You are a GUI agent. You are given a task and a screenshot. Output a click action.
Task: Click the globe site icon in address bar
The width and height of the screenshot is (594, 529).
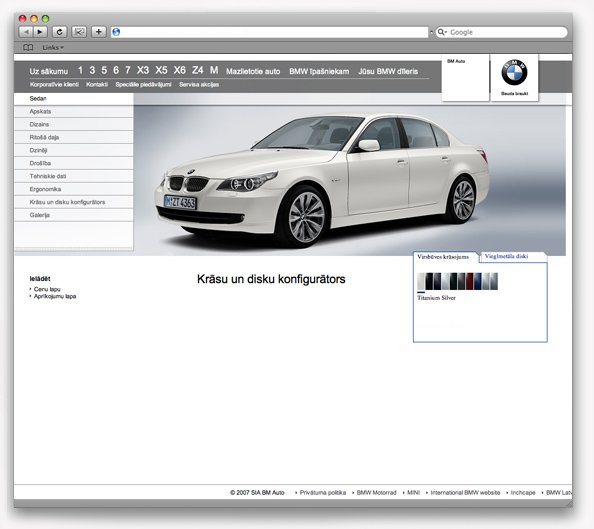tap(116, 32)
